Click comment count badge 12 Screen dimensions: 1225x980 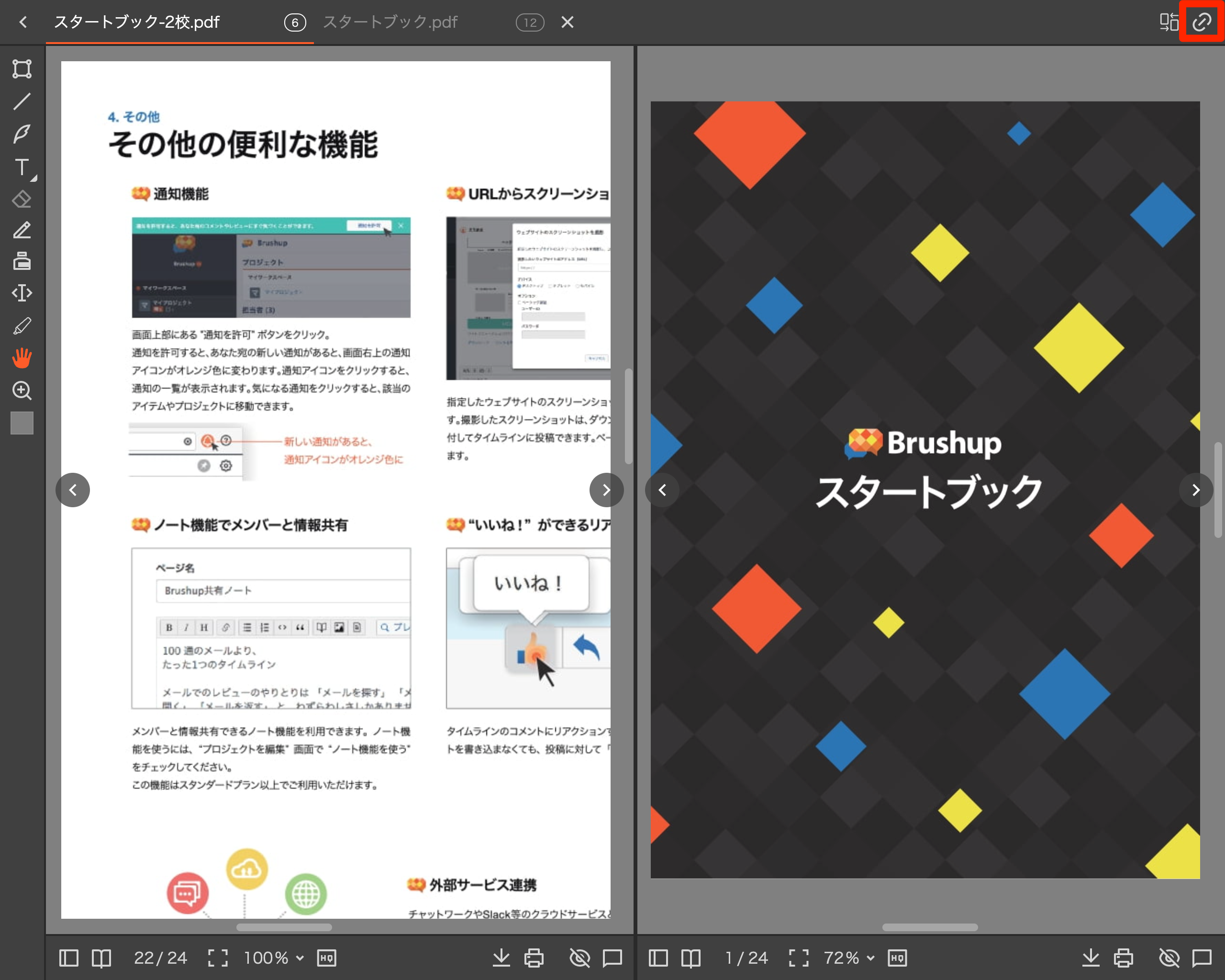click(530, 22)
